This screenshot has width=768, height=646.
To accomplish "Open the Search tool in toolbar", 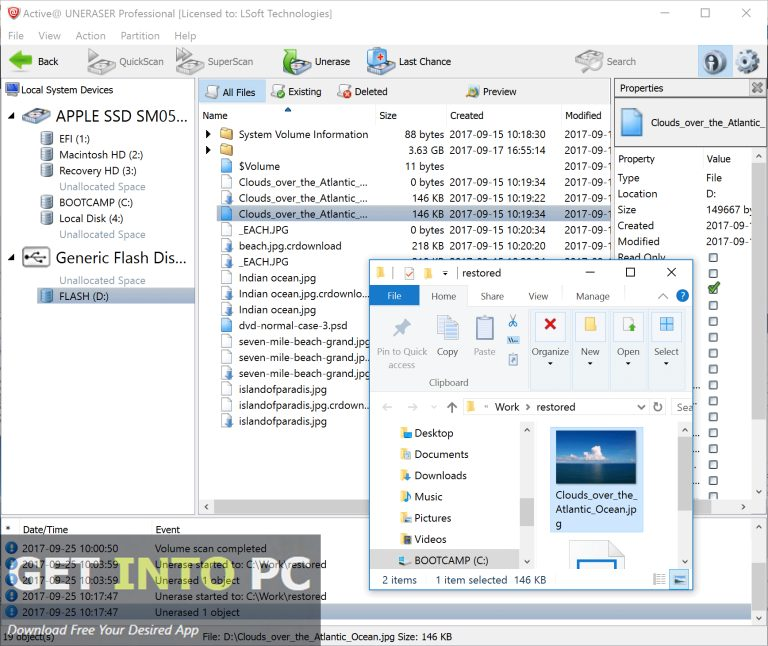I will (605, 61).
